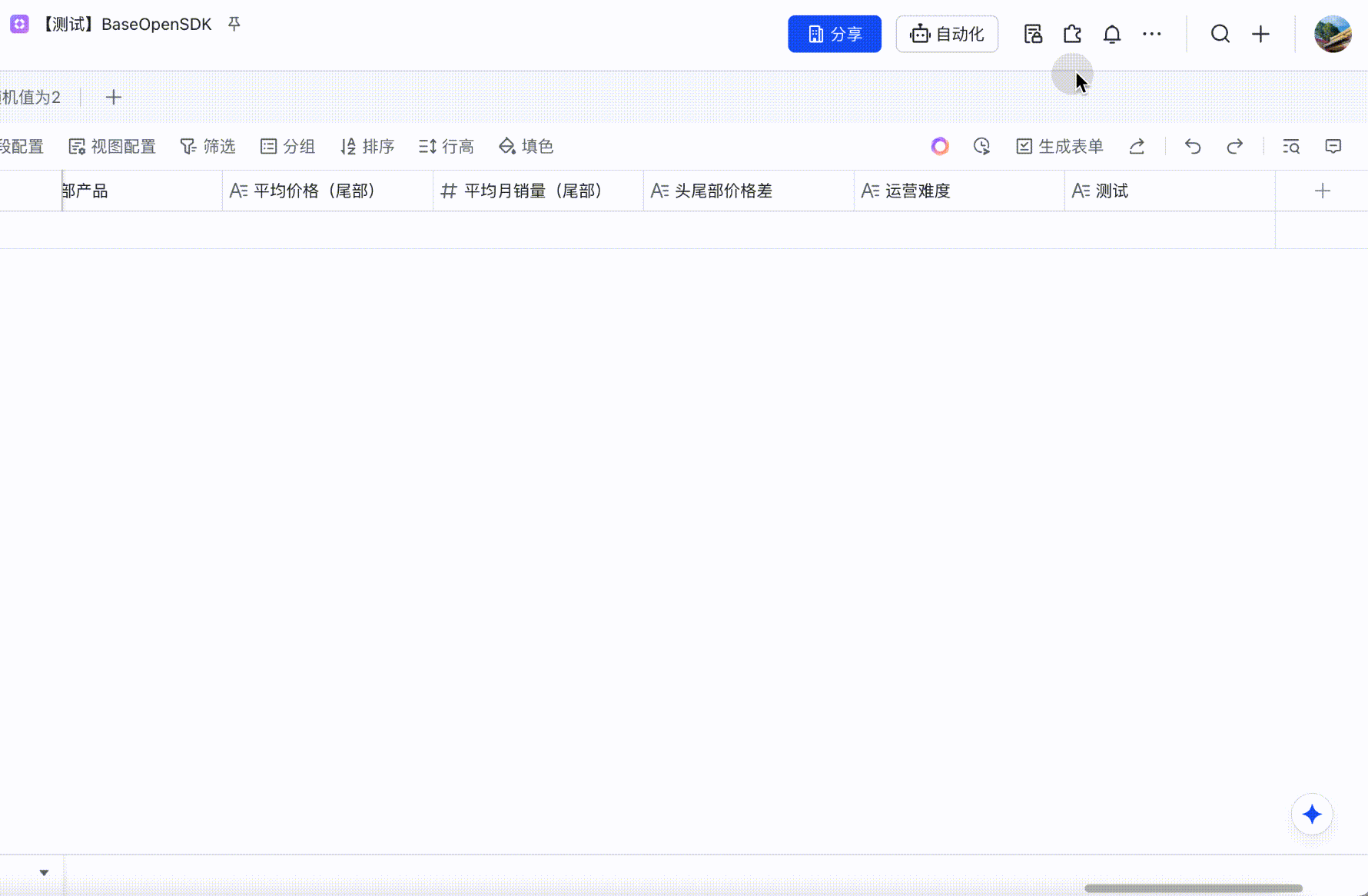Open the more options ellipsis menu

pyautogui.click(x=1151, y=35)
